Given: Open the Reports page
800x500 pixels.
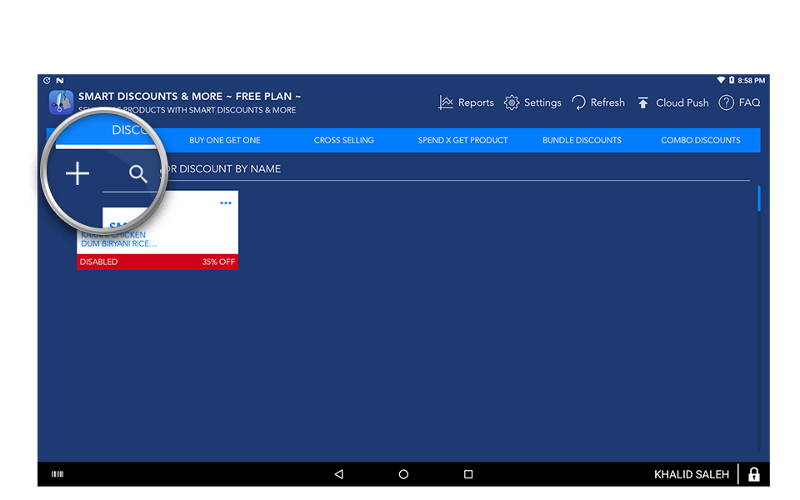Looking at the screenshot, I should click(466, 103).
